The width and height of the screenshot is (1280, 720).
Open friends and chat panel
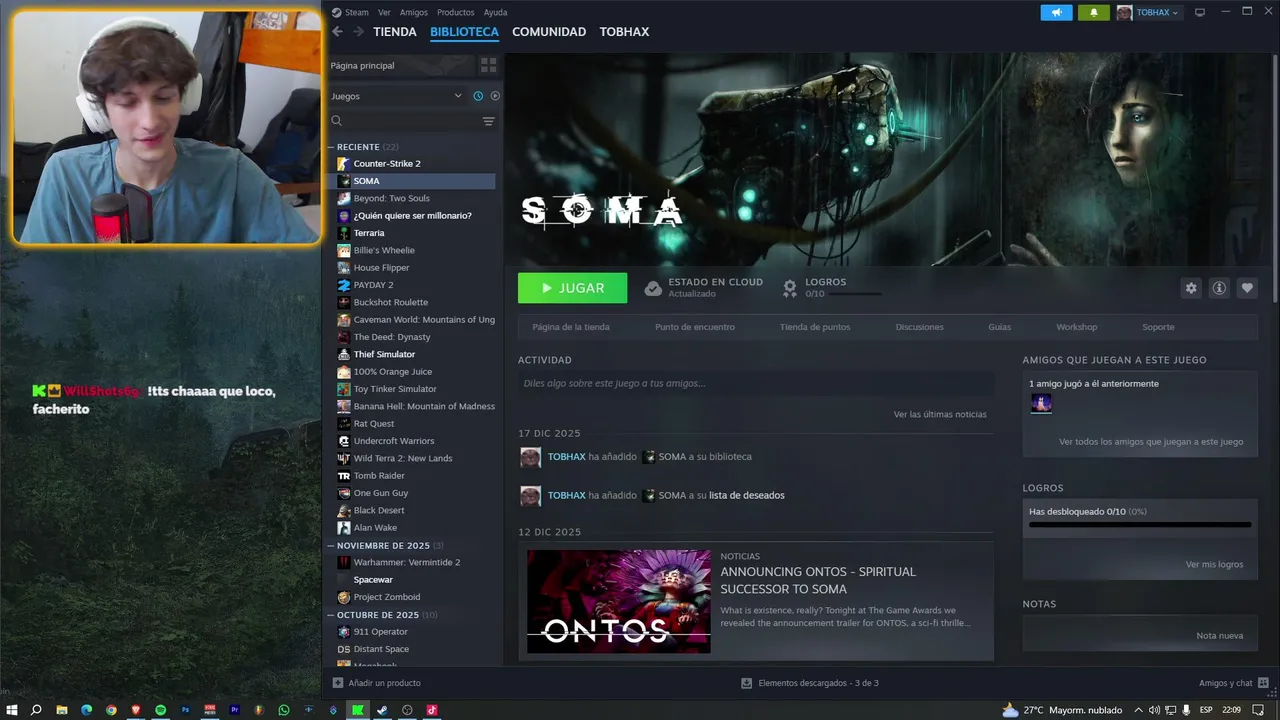point(1232,683)
